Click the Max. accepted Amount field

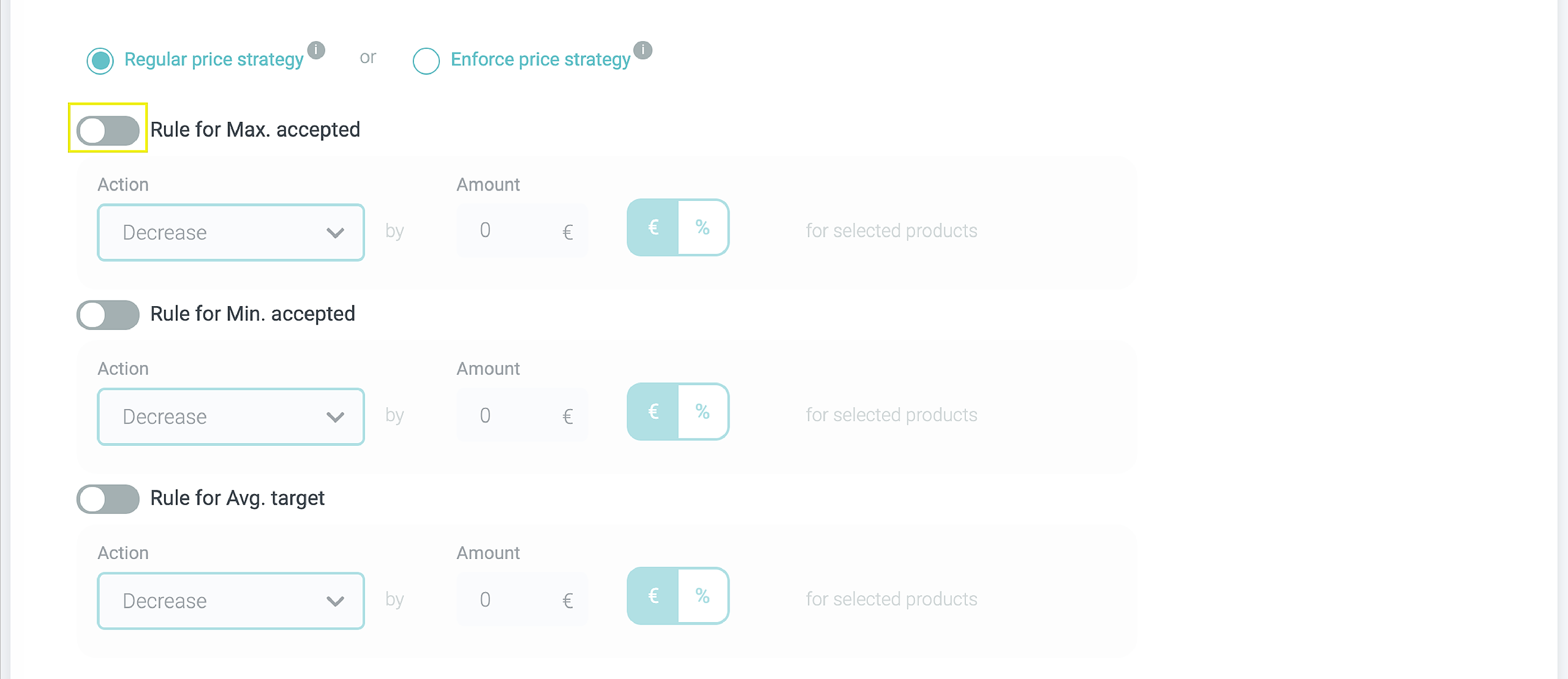514,231
